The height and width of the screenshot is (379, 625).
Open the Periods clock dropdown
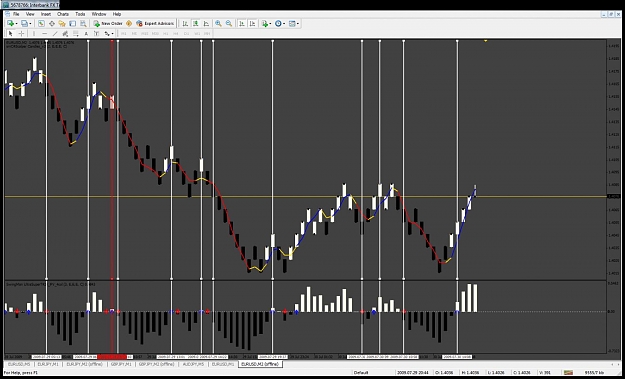[x=280, y=24]
